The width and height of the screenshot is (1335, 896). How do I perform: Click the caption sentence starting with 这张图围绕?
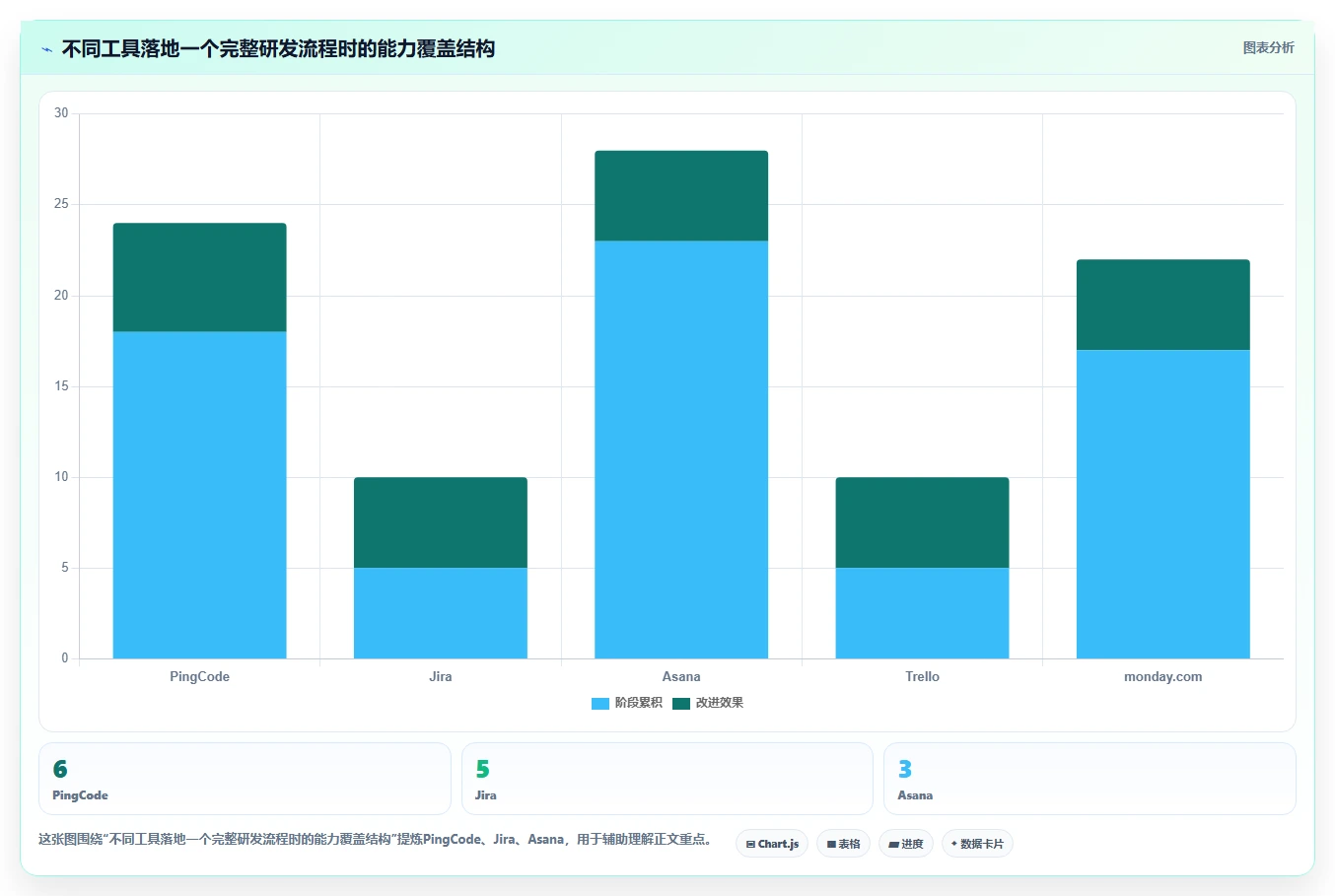click(375, 840)
